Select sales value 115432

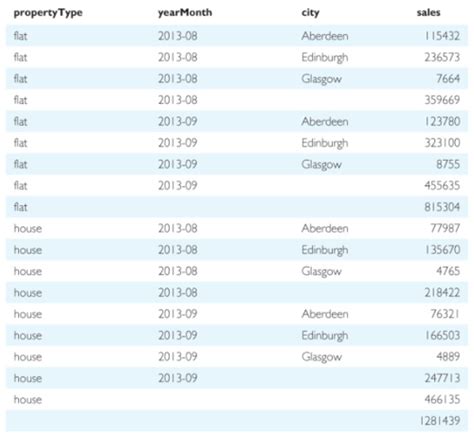click(x=442, y=36)
